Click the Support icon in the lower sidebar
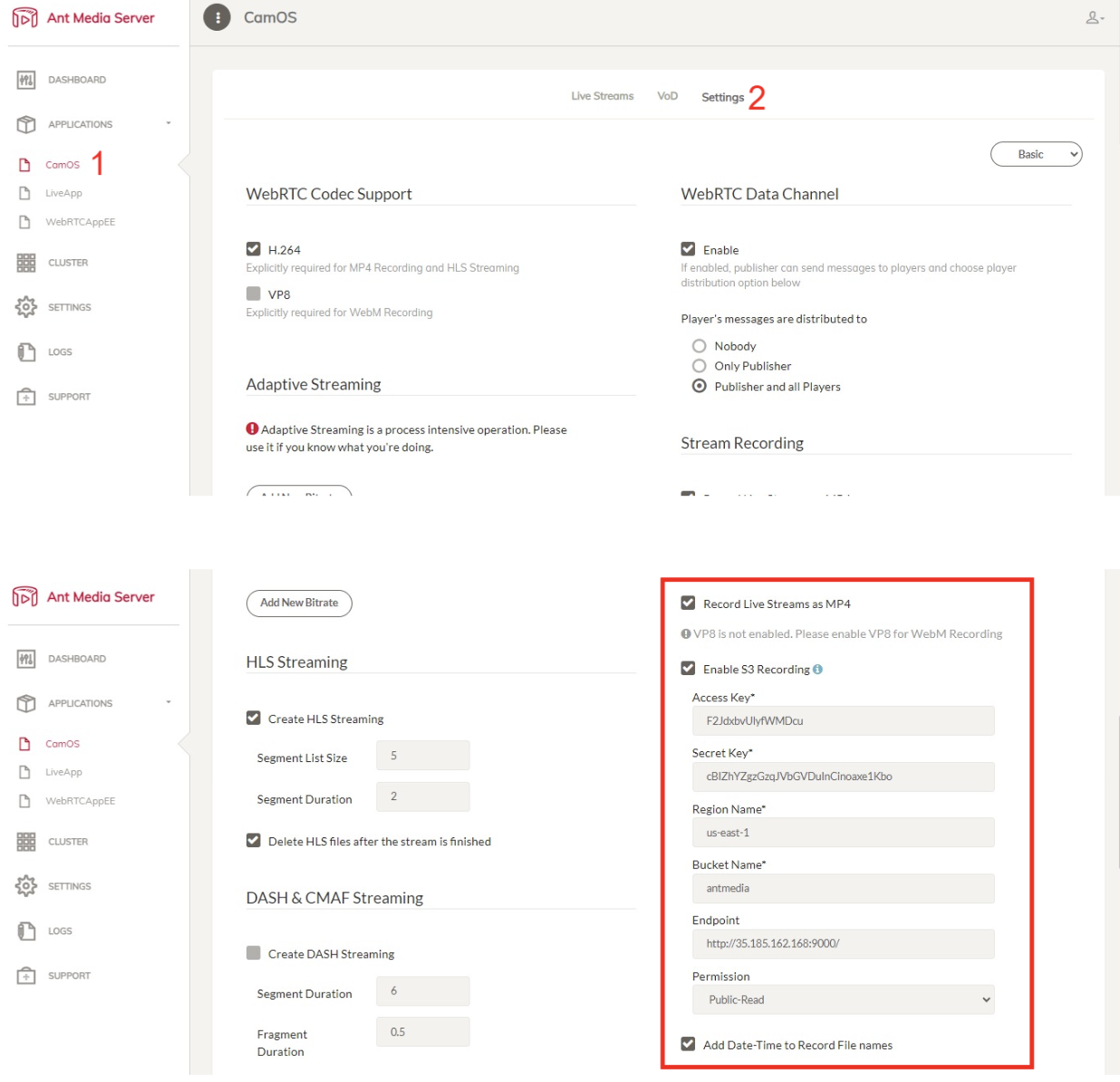The image size is (1120, 1082). pos(26,976)
